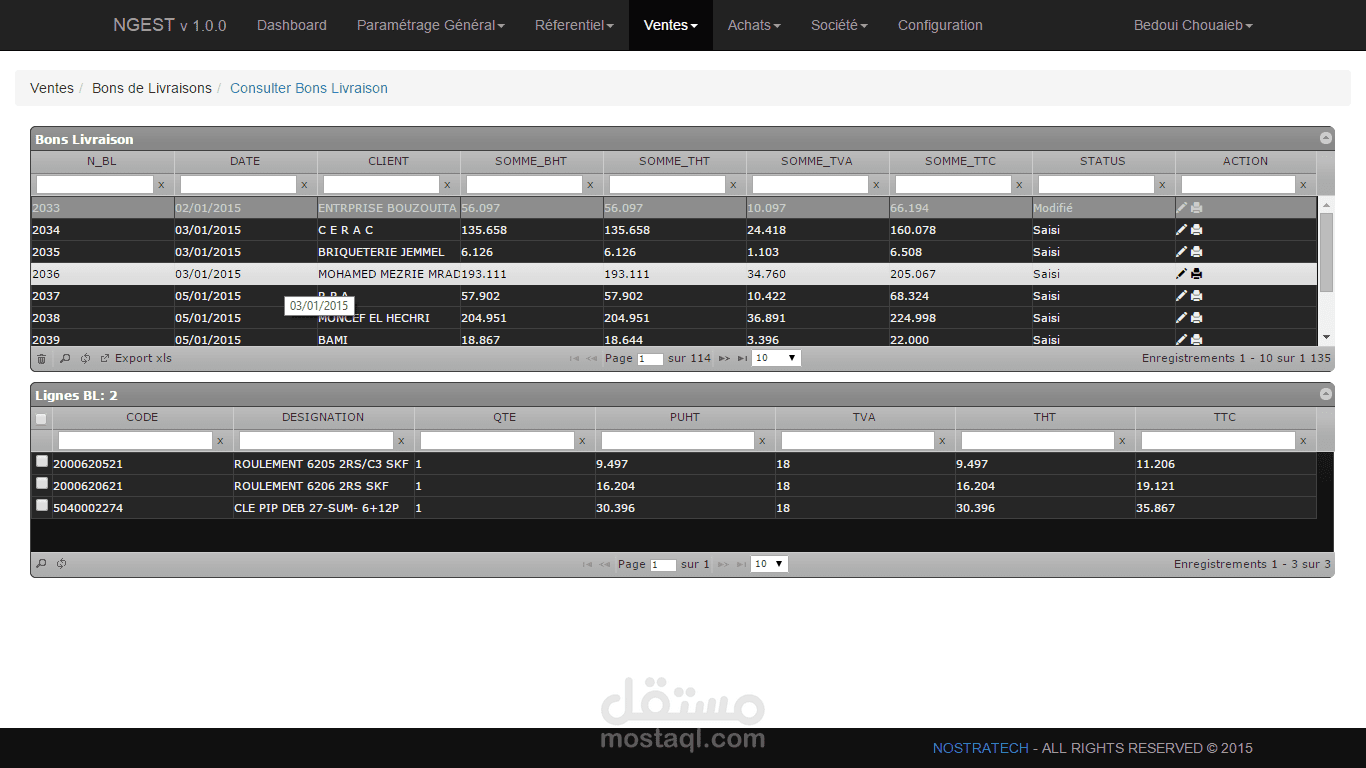Collapse the Bons Livraison panel with its arrow

(x=1325, y=139)
